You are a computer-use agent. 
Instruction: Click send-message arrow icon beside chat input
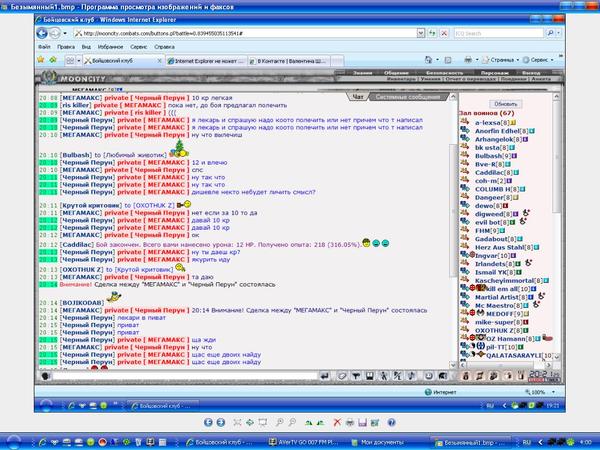click(x=324, y=377)
